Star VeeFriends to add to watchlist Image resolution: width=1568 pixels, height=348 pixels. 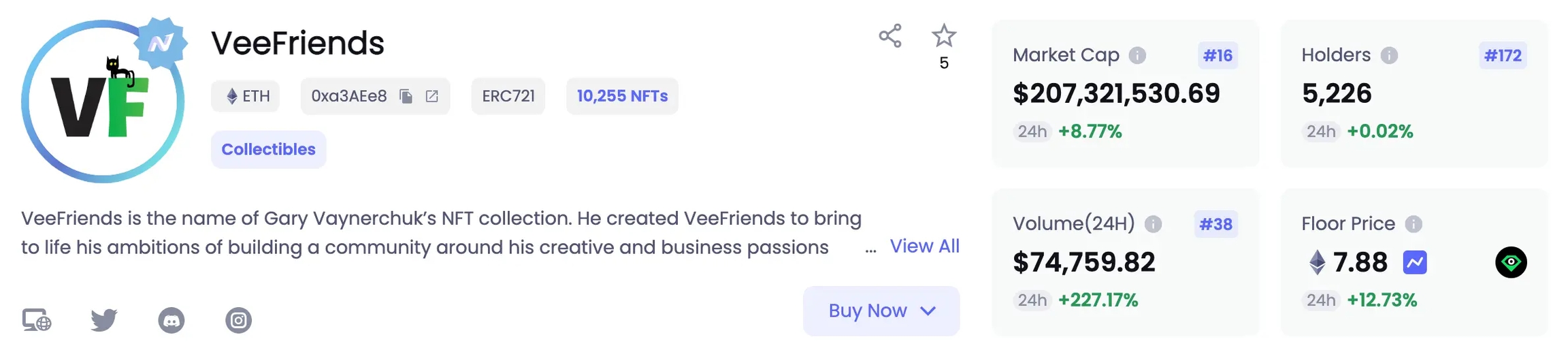943,36
